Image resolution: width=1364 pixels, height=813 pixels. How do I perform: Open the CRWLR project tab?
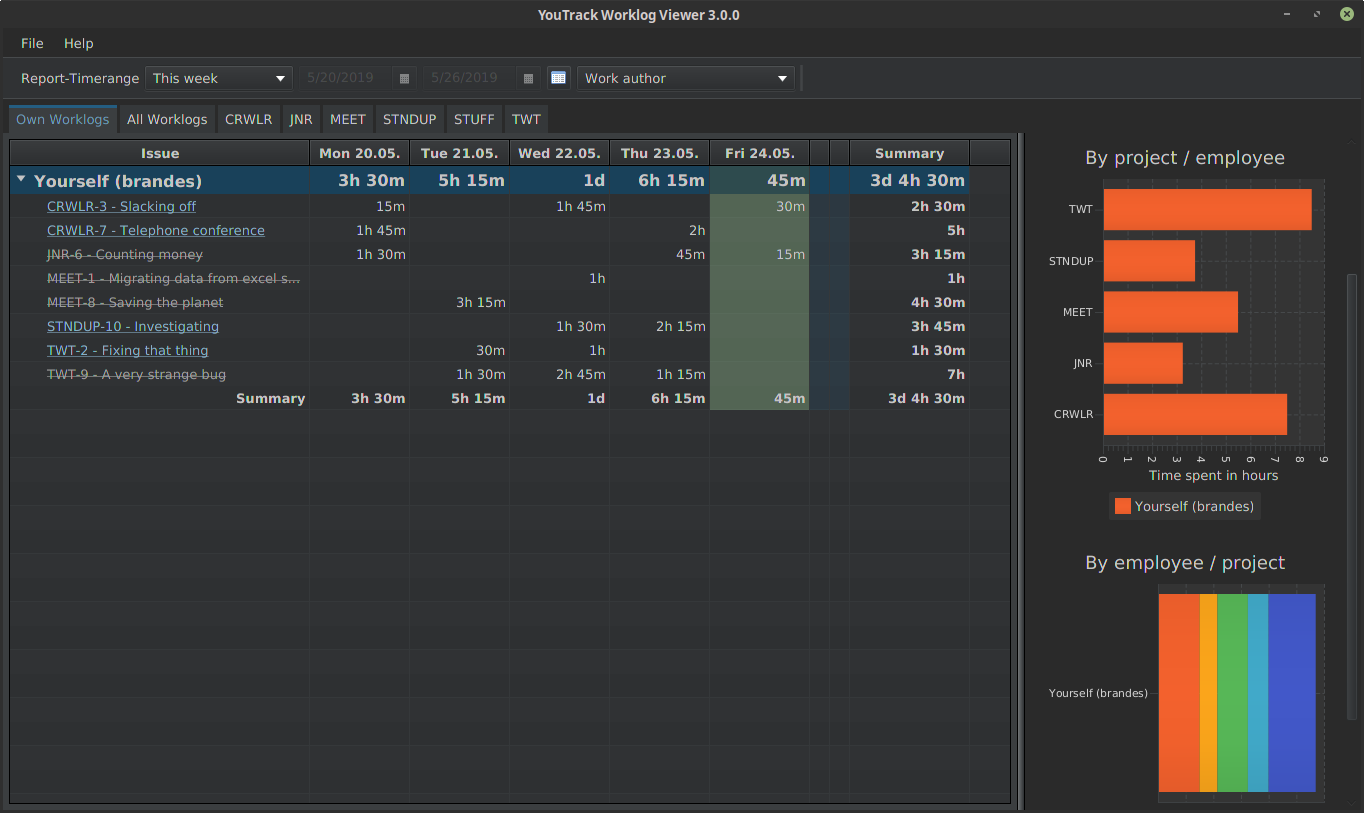click(248, 119)
